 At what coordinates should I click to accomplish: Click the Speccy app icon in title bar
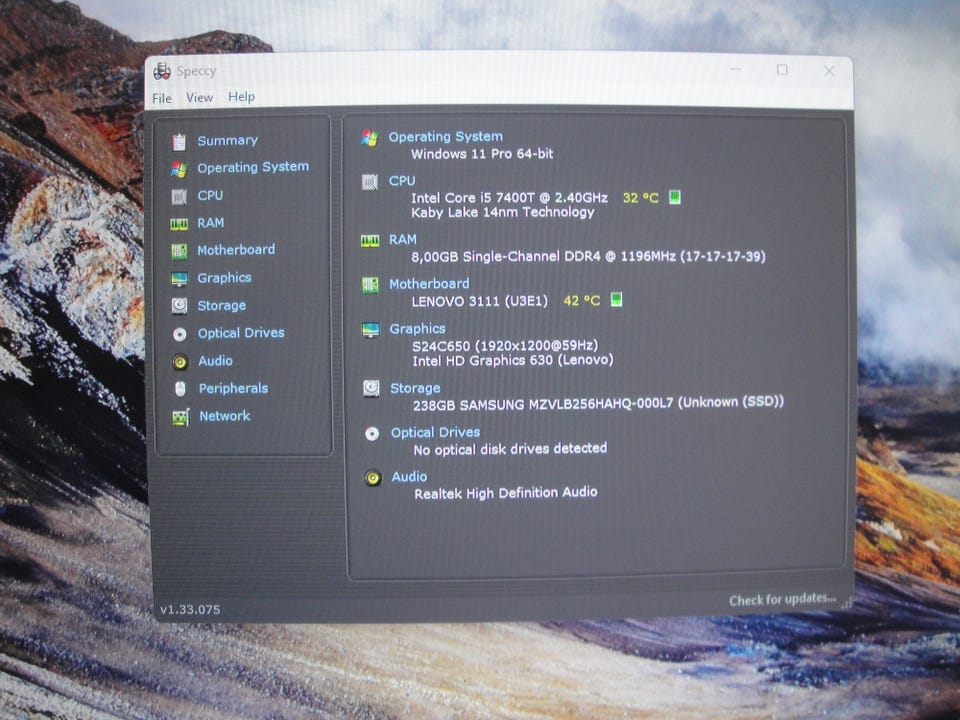coord(162,71)
